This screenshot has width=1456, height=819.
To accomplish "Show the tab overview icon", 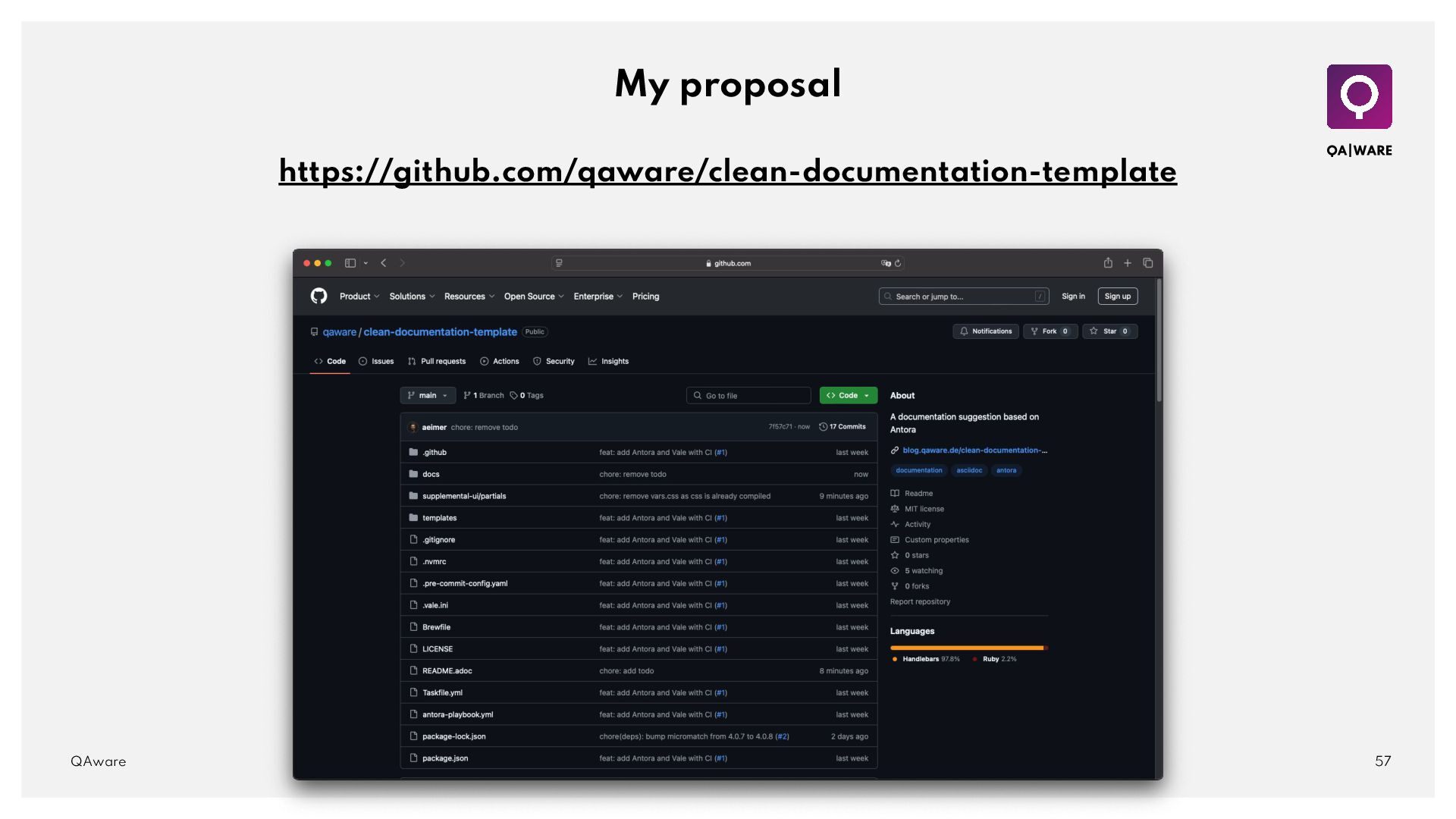I will [x=1148, y=263].
